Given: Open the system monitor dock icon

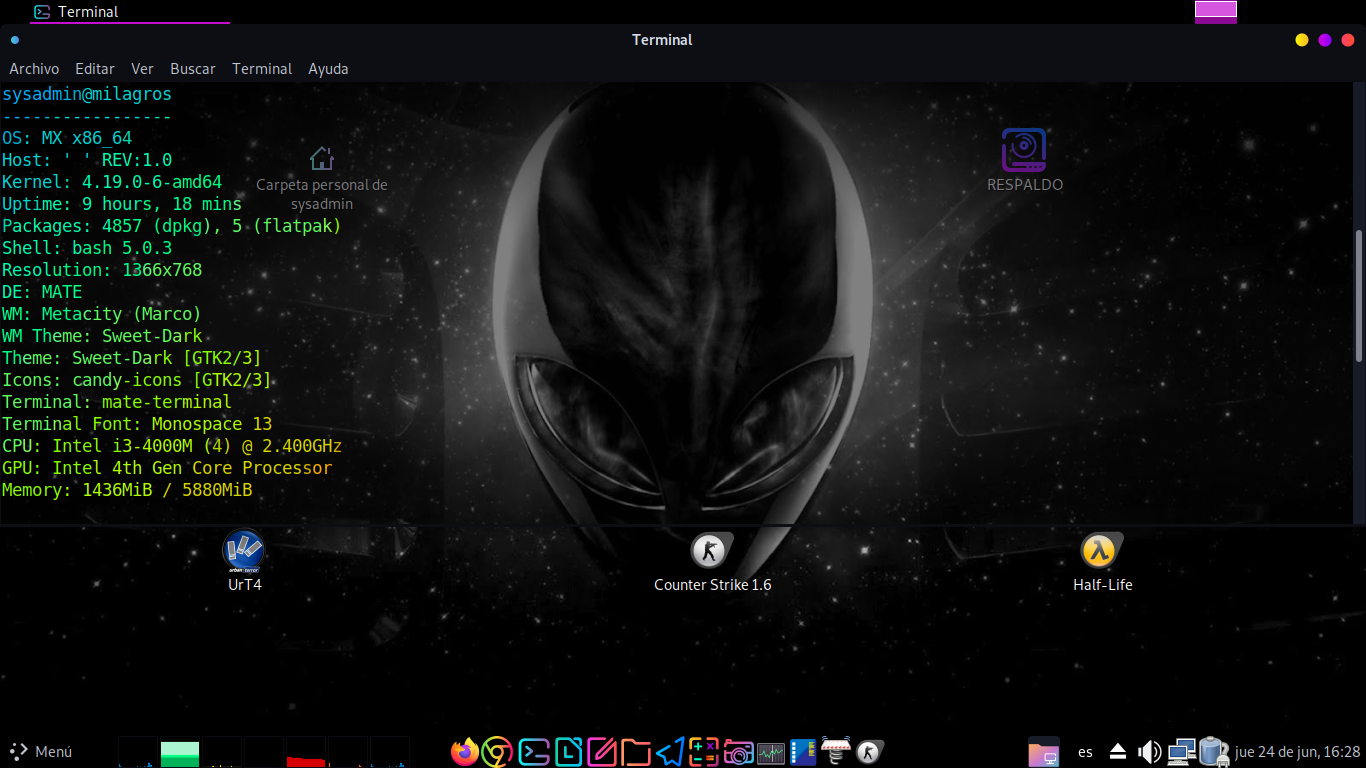Looking at the screenshot, I should click(771, 752).
